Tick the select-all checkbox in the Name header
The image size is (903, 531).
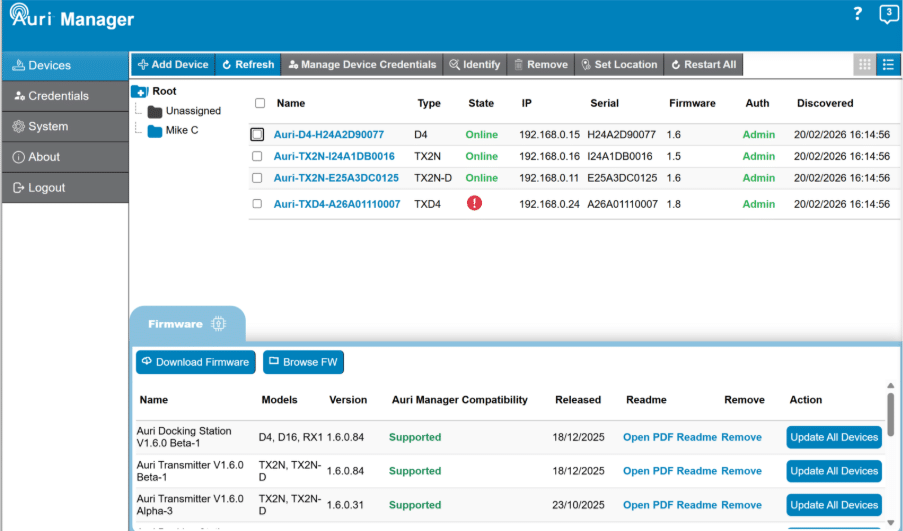[260, 103]
